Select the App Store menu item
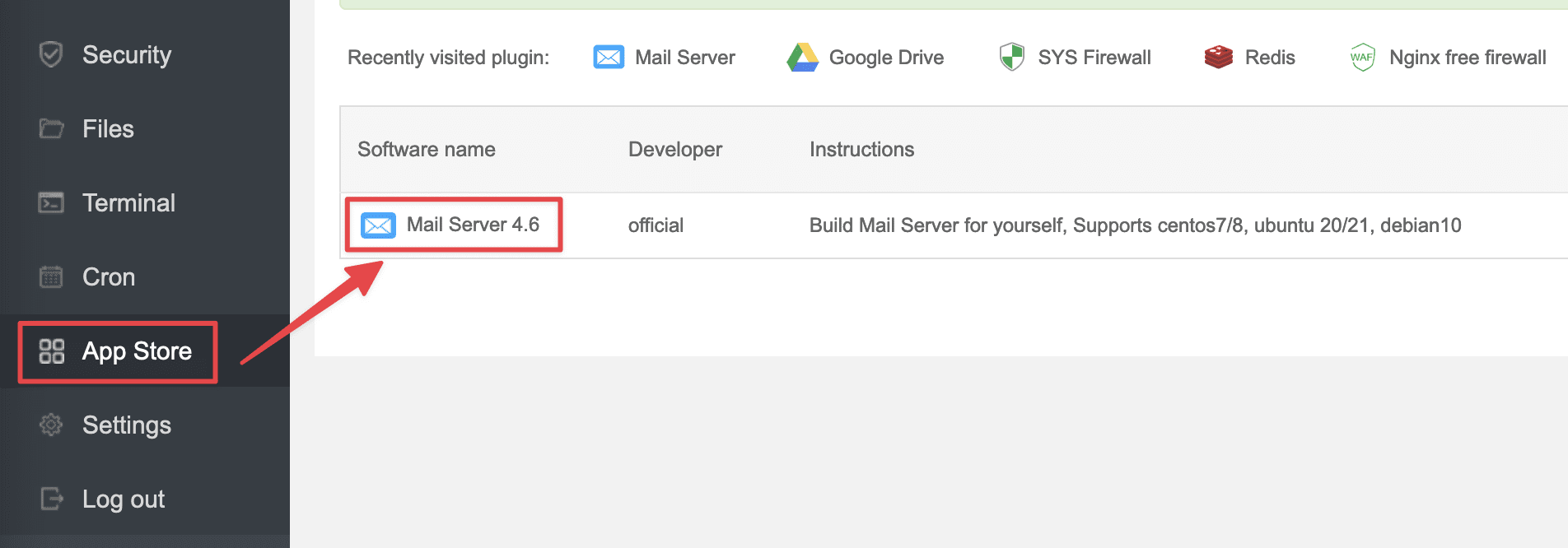Image resolution: width=1568 pixels, height=548 pixels. [137, 351]
